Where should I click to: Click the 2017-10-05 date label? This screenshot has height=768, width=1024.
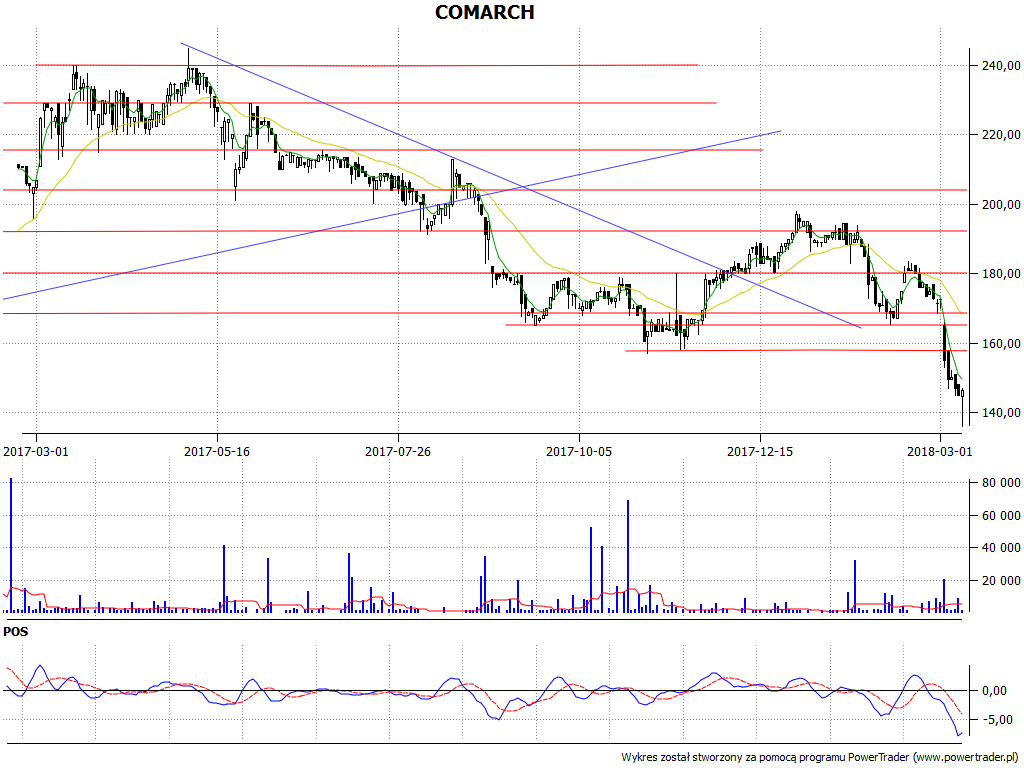click(579, 451)
